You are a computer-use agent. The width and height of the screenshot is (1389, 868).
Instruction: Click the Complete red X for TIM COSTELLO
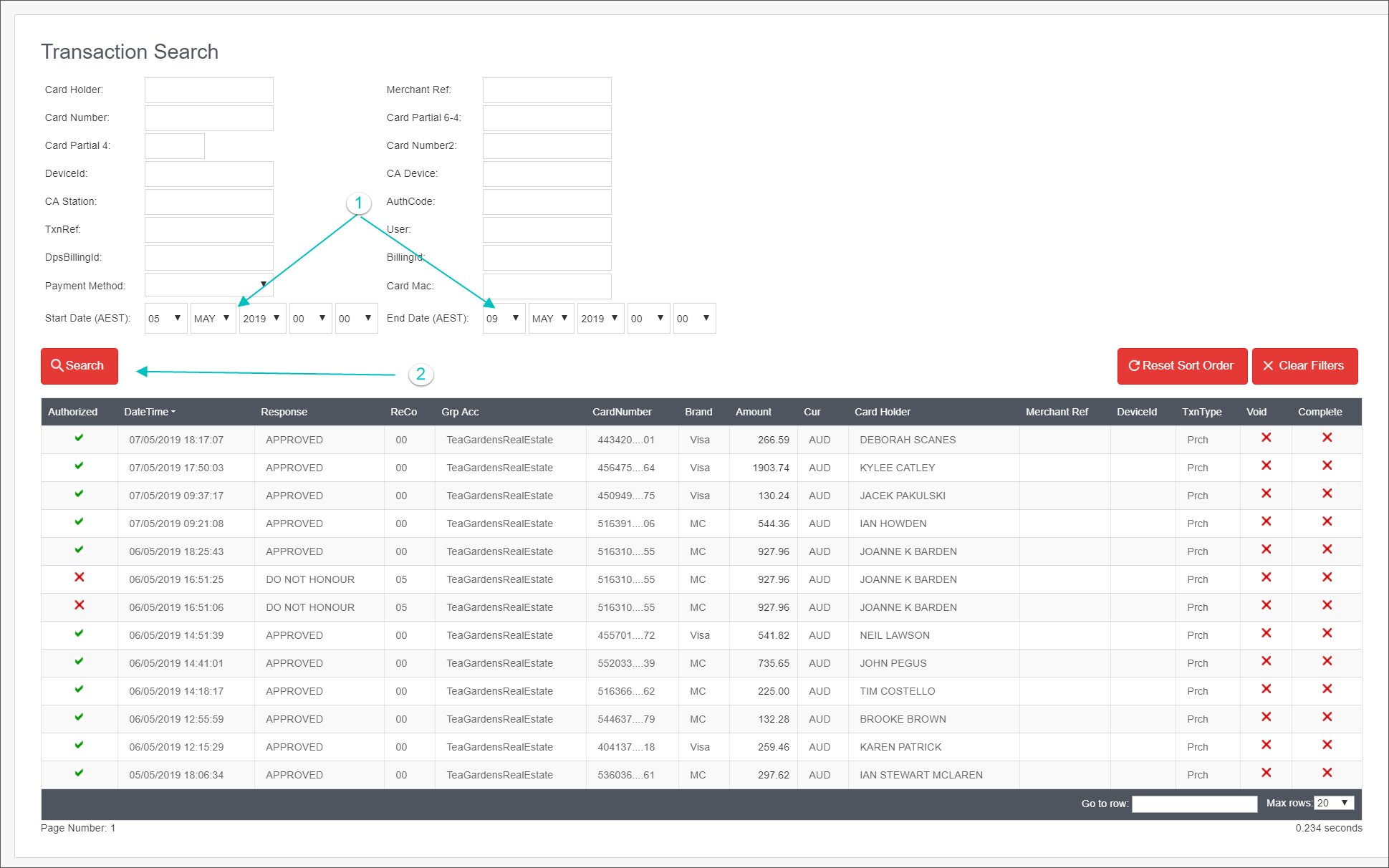click(x=1327, y=689)
